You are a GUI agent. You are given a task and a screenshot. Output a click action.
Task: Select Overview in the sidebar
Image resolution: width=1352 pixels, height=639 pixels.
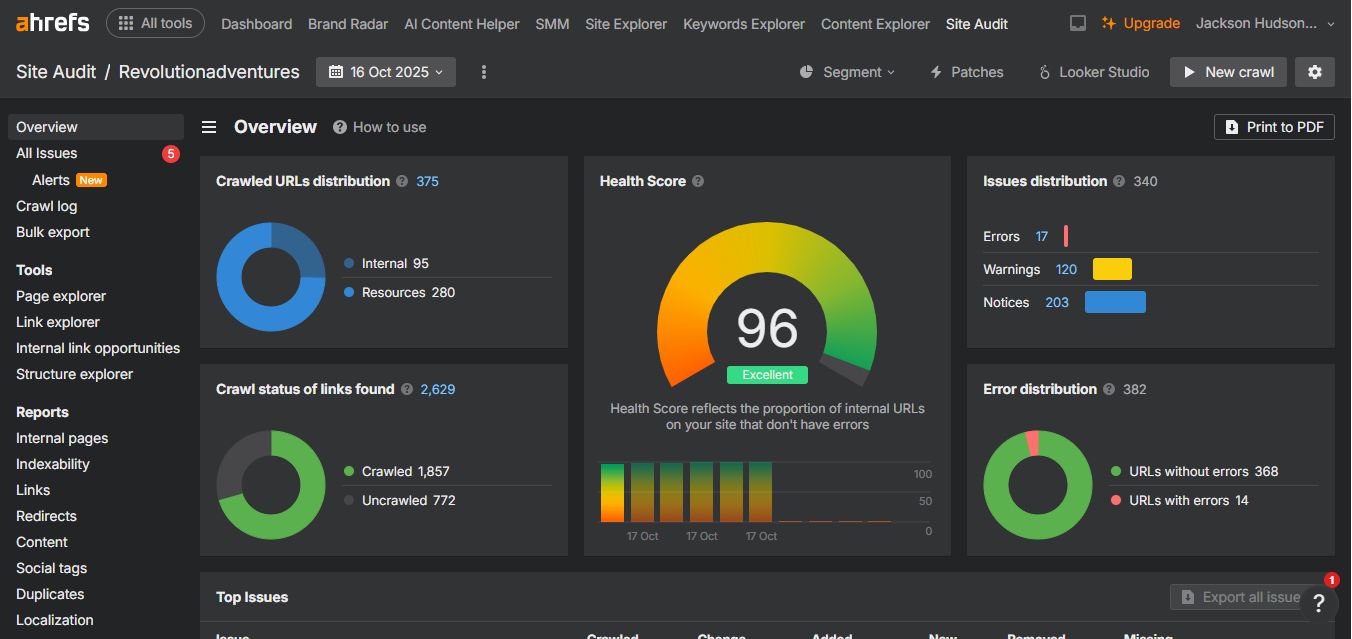pos(96,127)
